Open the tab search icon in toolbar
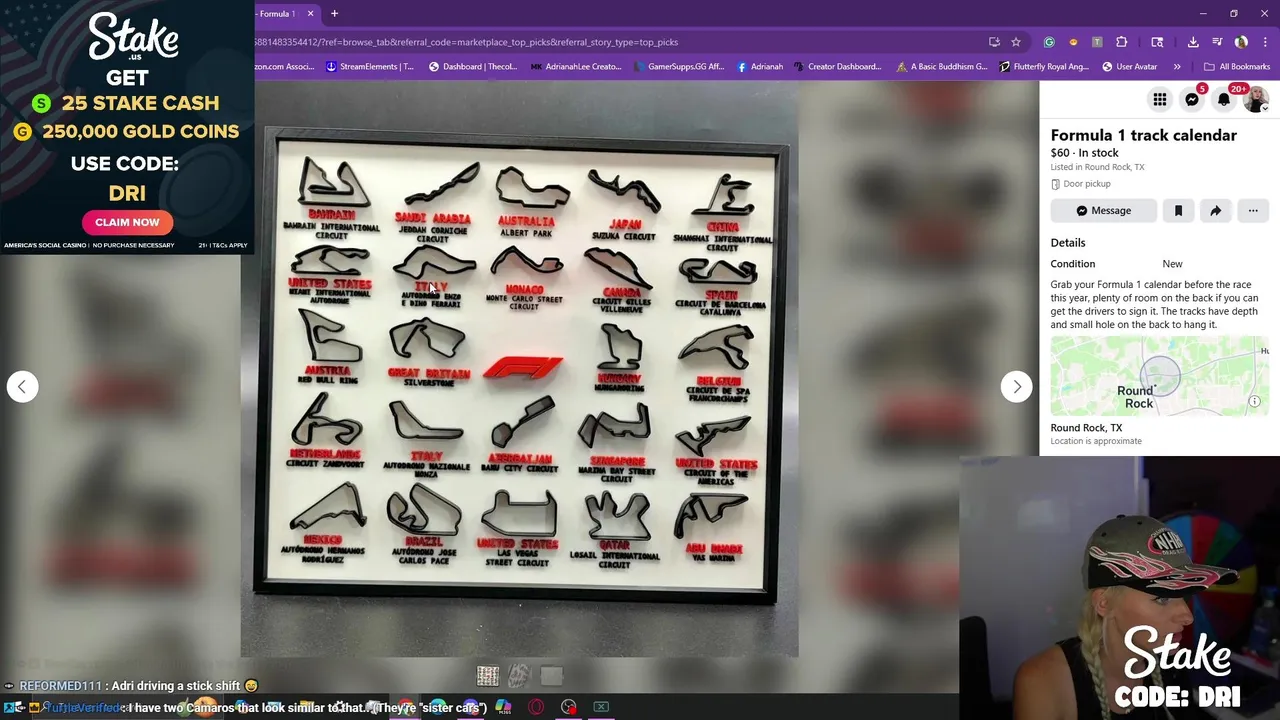This screenshot has width=1280, height=720. click(x=1157, y=42)
